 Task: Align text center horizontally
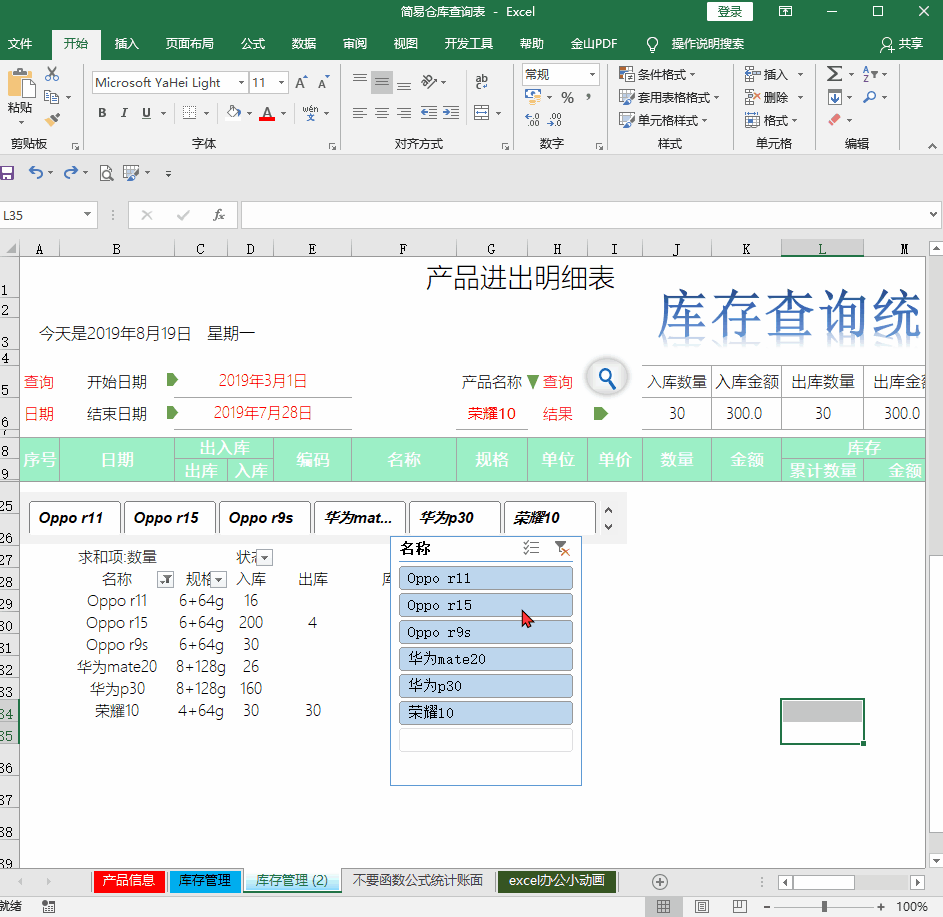pyautogui.click(x=382, y=112)
